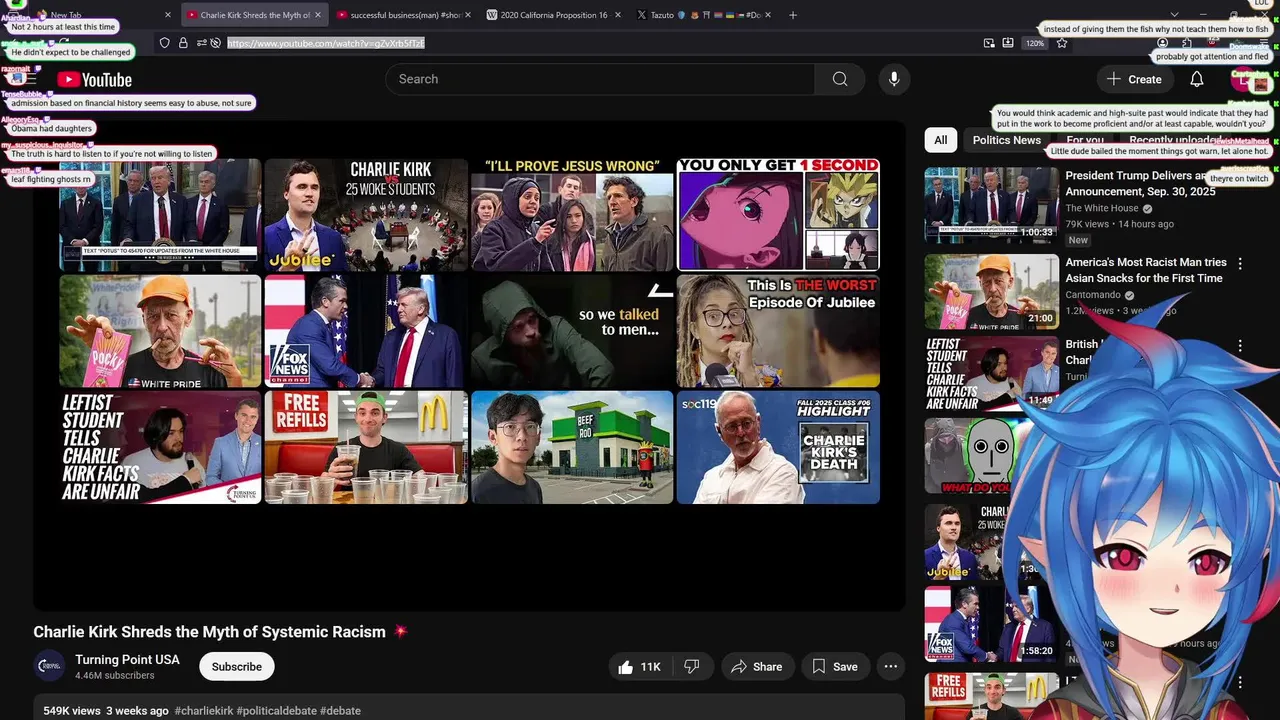Screen dimensions: 1280x720
Task: Play I'll Prove Jesus Wrong endscreen video
Action: click(572, 215)
